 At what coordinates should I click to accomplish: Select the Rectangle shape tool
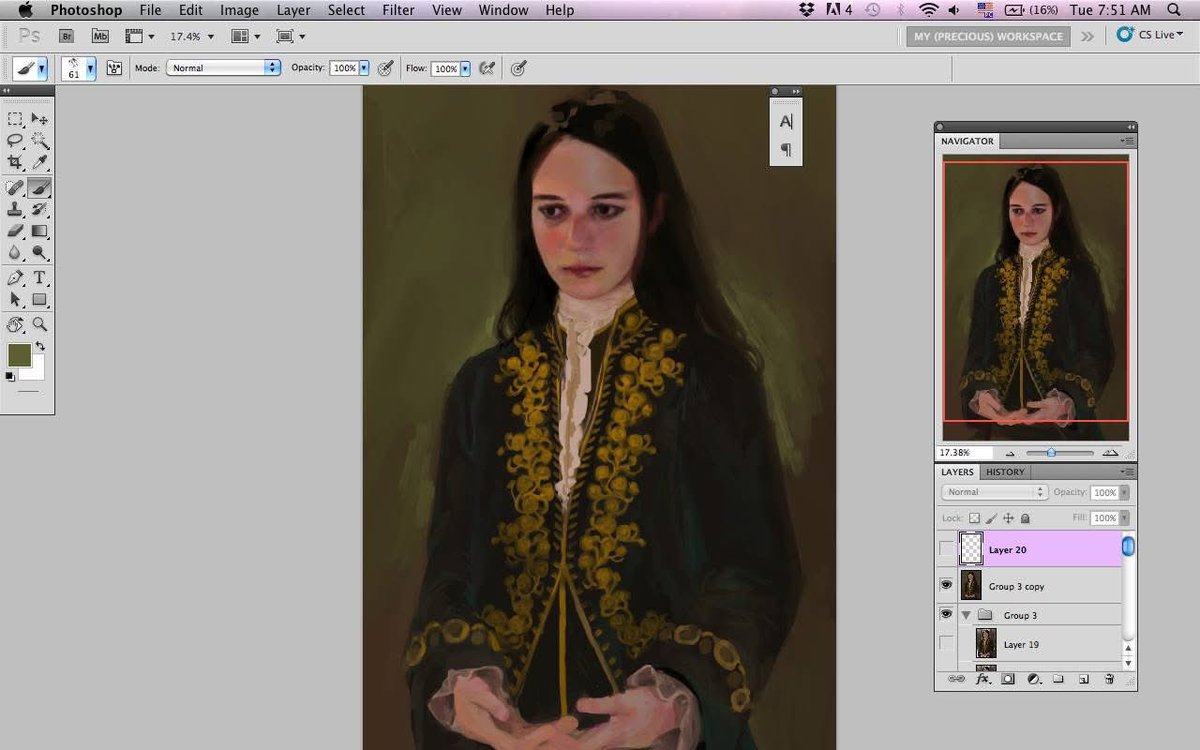click(x=40, y=300)
